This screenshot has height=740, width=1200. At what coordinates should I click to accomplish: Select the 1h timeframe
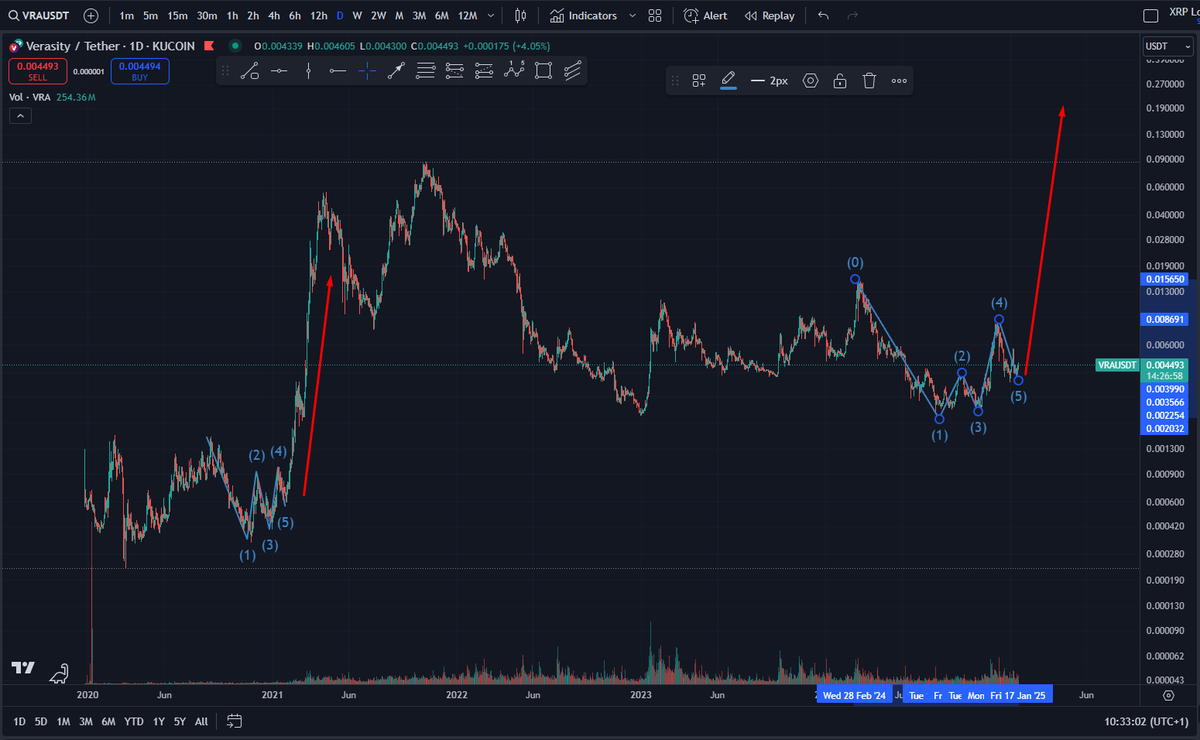(232, 15)
